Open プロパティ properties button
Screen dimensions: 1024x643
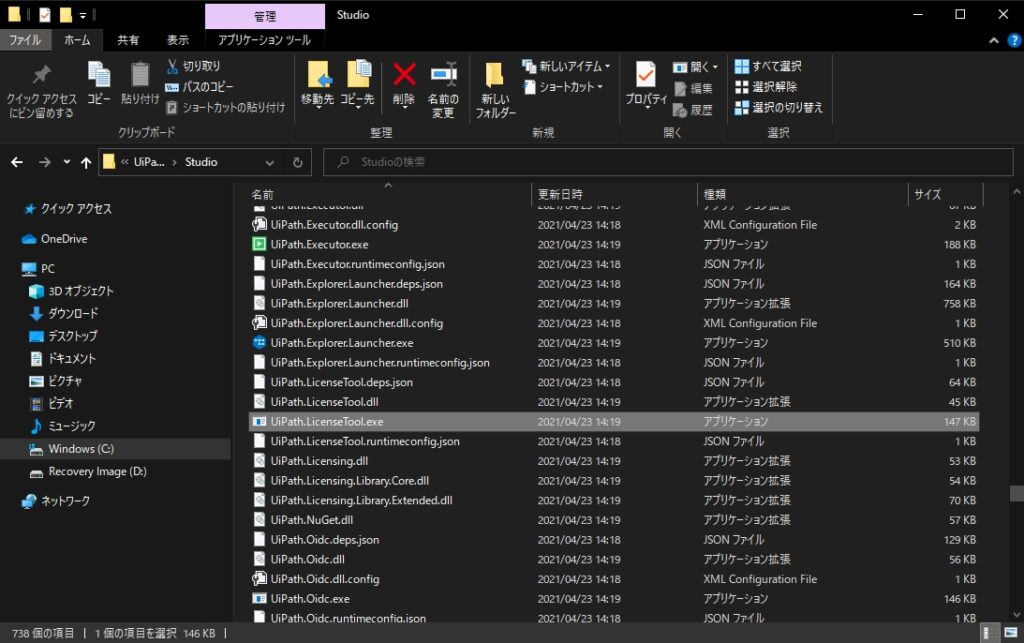[x=646, y=85]
